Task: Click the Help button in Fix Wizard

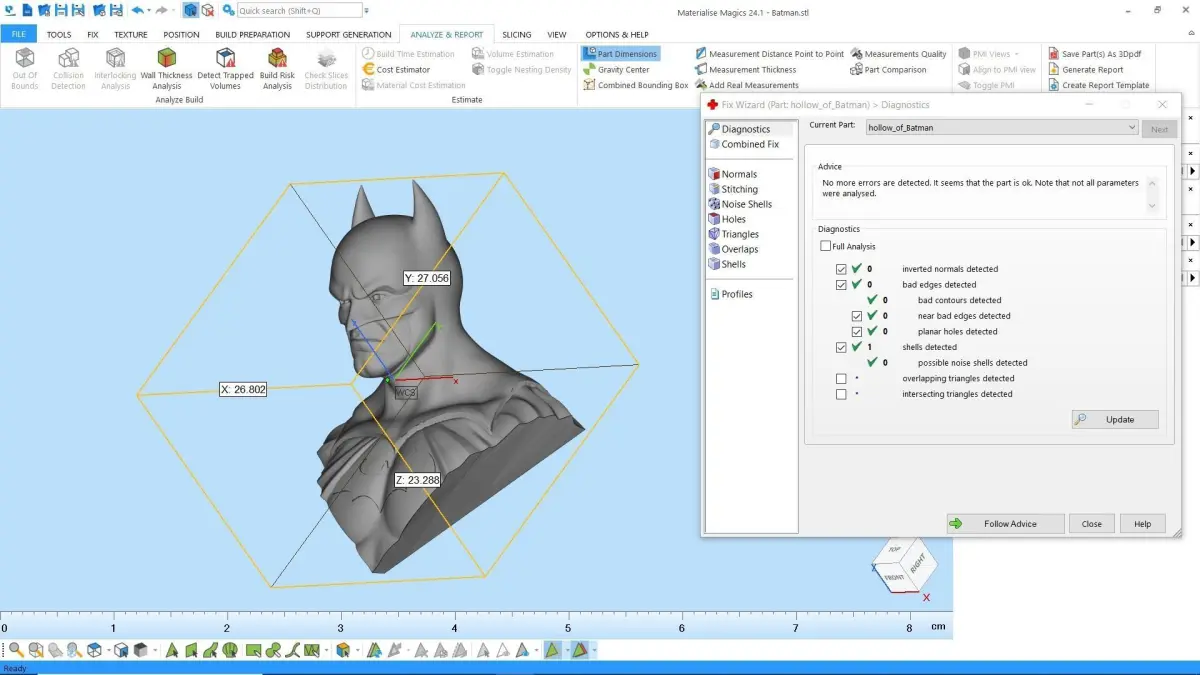Action: pyautogui.click(x=1142, y=523)
